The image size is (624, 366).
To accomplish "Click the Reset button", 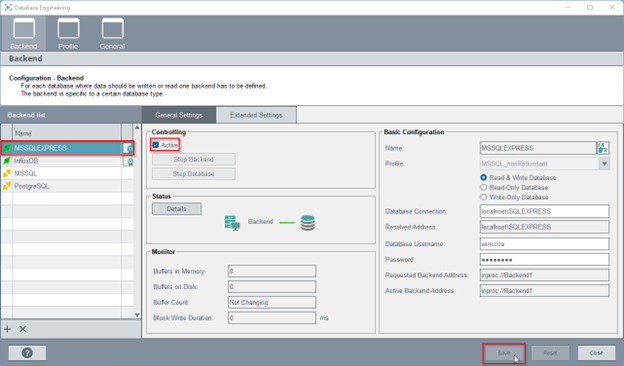I will pyautogui.click(x=550, y=353).
